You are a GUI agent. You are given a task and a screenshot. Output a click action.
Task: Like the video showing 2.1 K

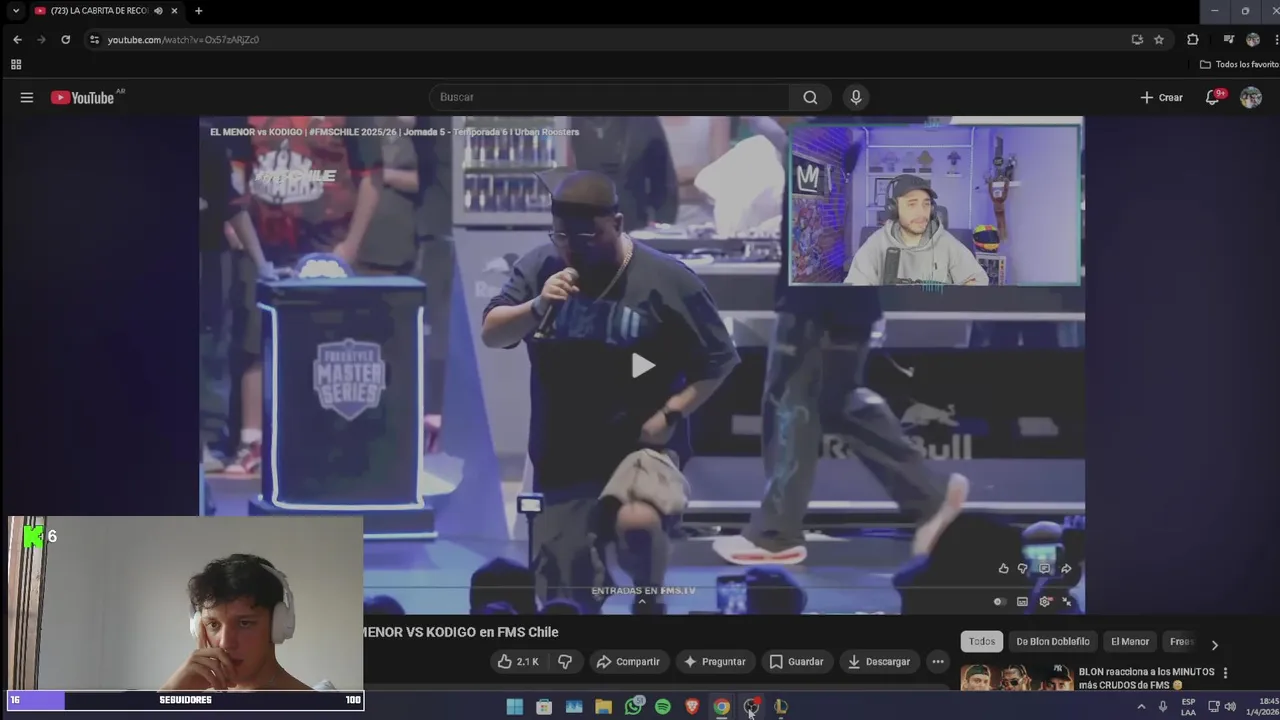click(x=518, y=661)
